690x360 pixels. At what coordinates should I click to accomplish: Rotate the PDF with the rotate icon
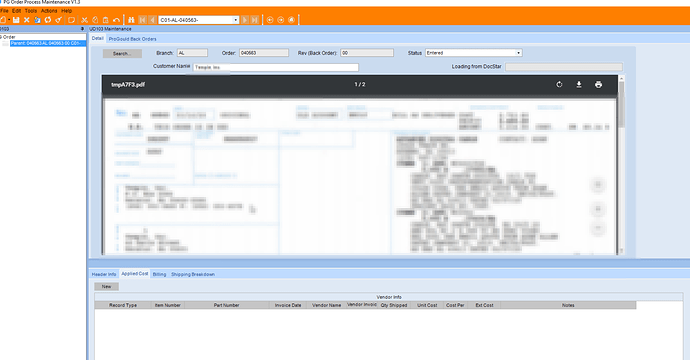pos(559,84)
